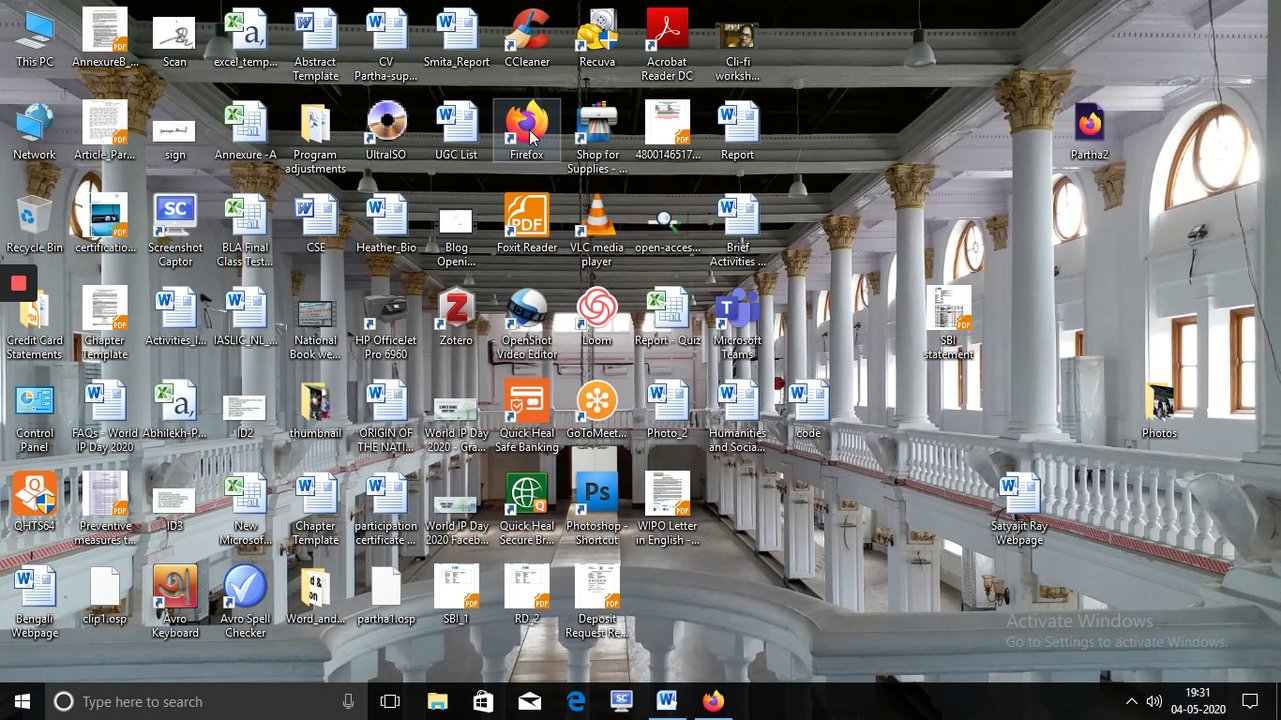Screen dimensions: 1281x720
Task: Launch Microsoft Edge from the taskbar
Action: click(575, 702)
